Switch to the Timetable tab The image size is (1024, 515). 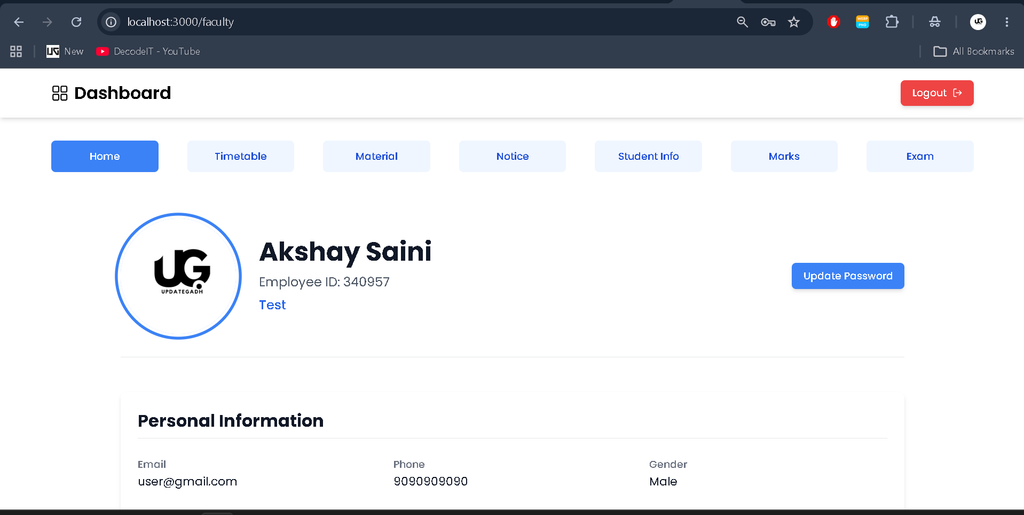[x=240, y=157]
